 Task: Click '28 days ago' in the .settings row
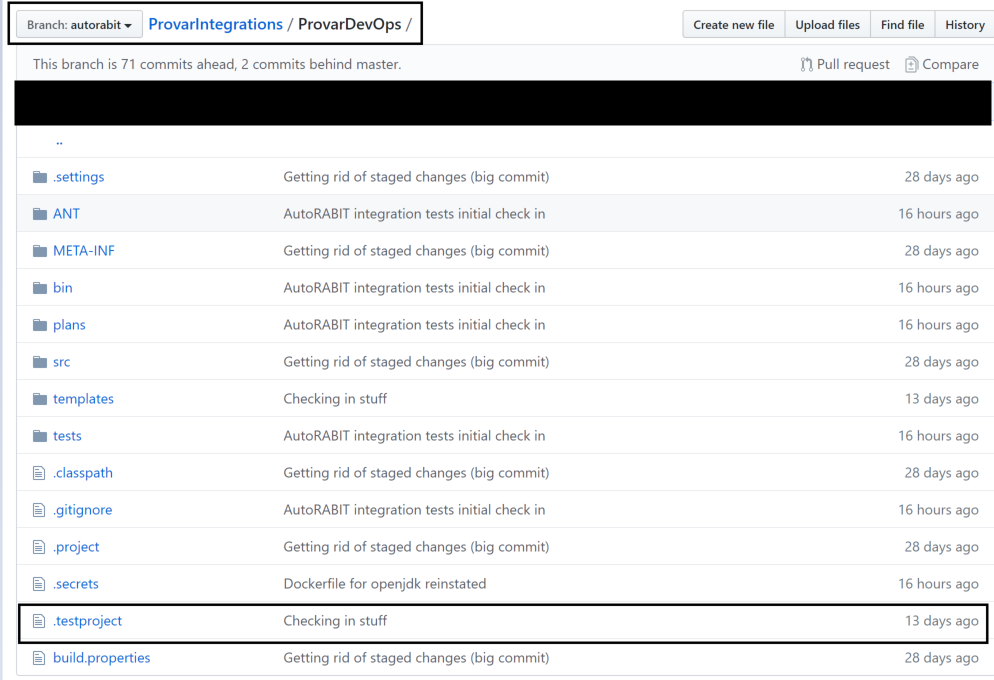click(x=941, y=177)
